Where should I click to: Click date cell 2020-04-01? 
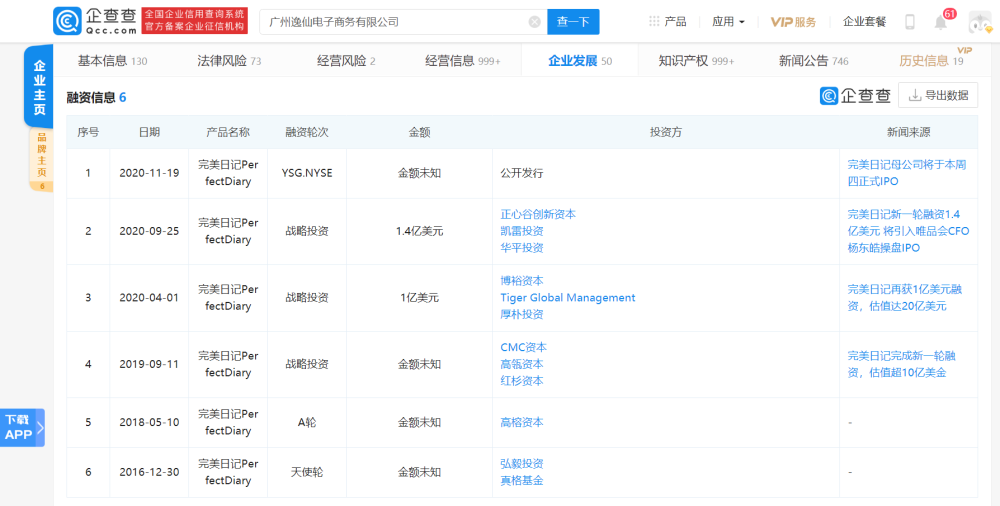(x=149, y=297)
